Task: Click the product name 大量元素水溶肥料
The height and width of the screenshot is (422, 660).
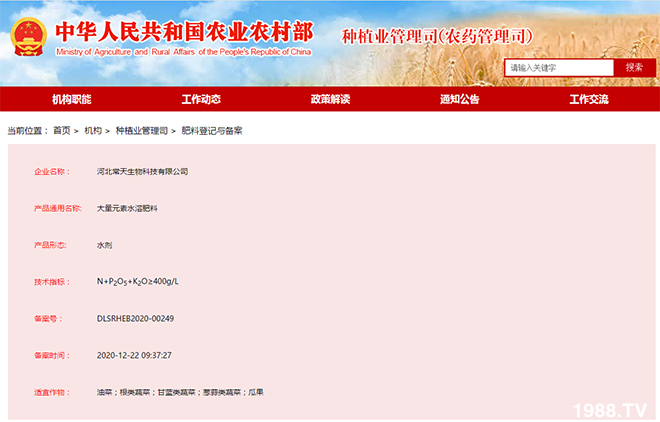Action: 127,208
